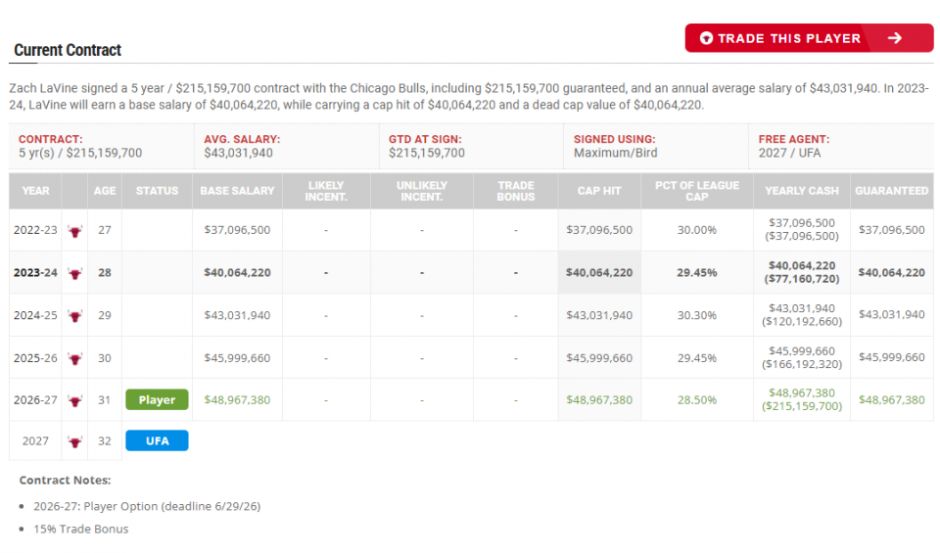Viewport: 940px width, 553px height.
Task: Click the GTD AT SIGN summary box
Action: point(471,146)
